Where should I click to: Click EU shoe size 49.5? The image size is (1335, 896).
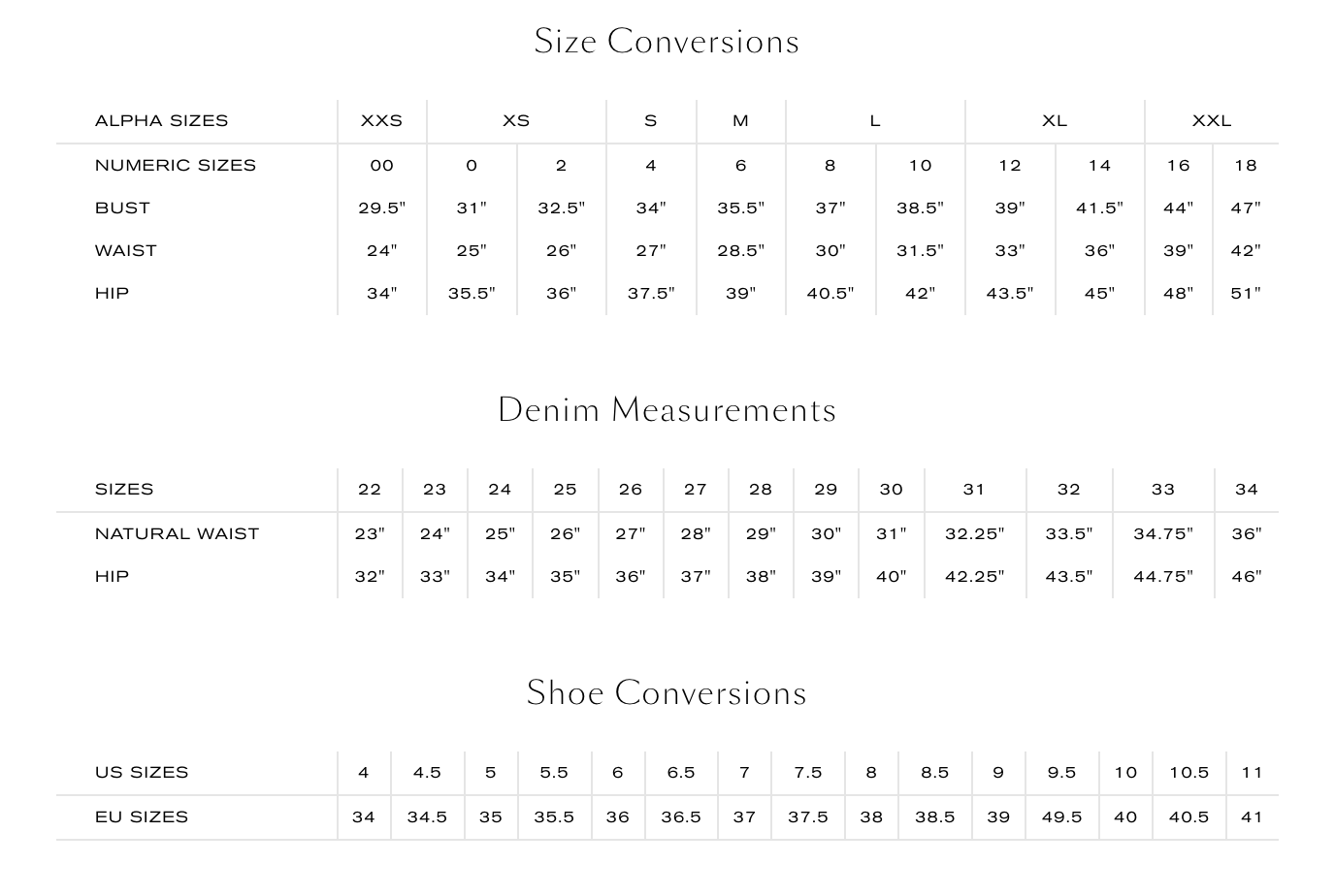click(1061, 817)
